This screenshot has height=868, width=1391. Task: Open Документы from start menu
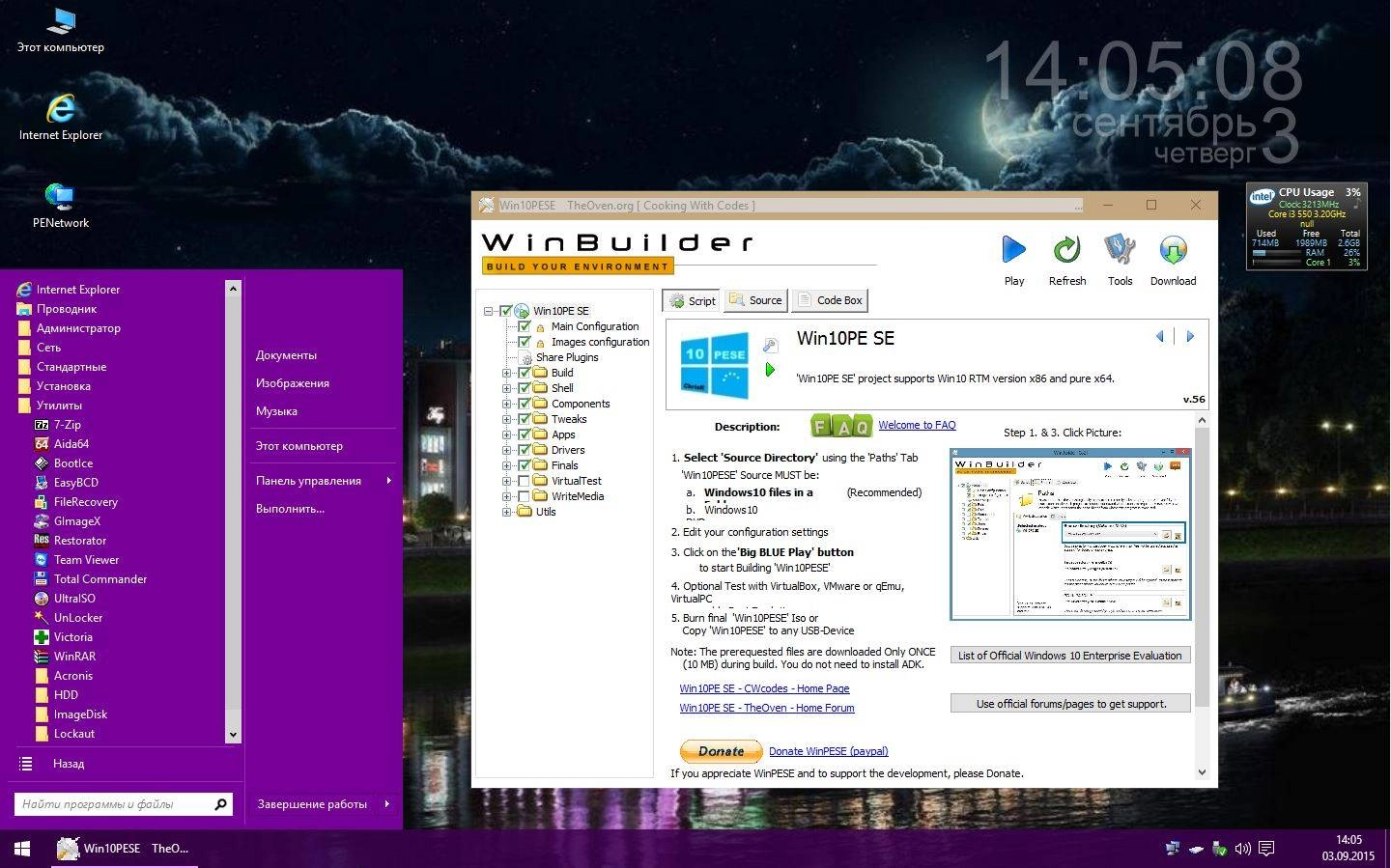[286, 355]
